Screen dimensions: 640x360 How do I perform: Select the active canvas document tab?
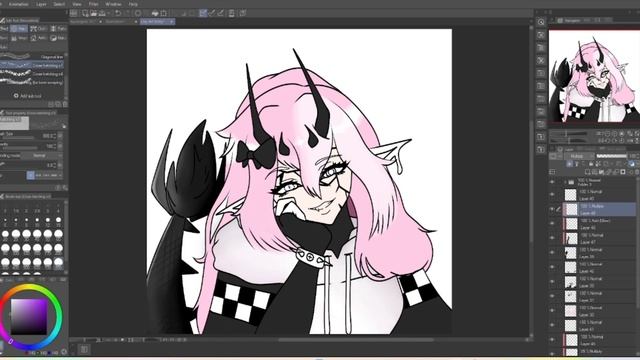pos(157,21)
